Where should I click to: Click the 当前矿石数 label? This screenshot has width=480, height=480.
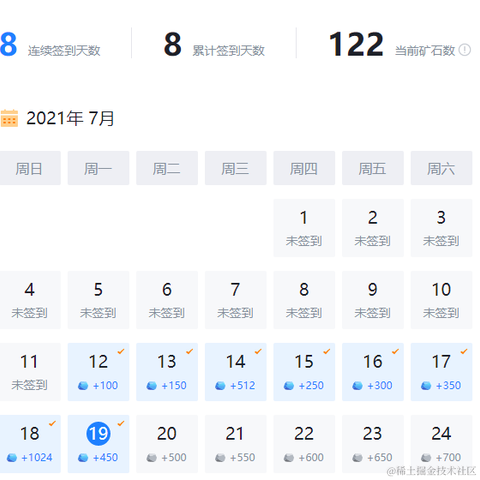point(425,51)
